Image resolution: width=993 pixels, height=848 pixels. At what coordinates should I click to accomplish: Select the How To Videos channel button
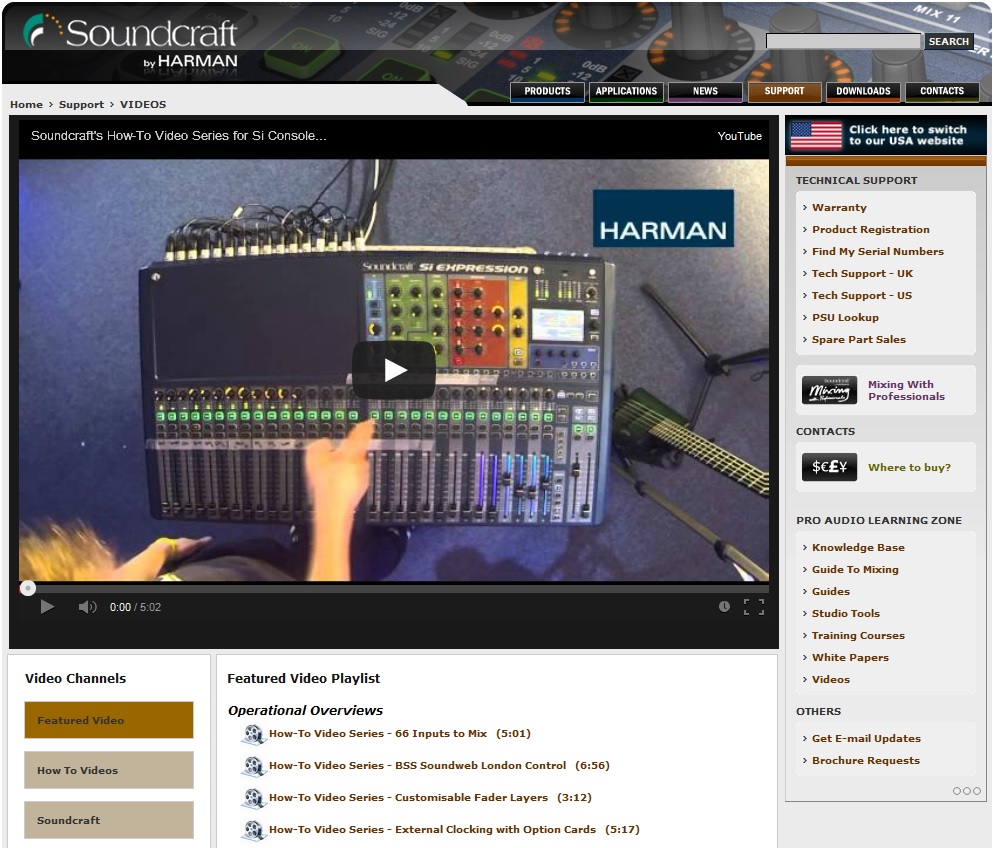[x=109, y=770]
